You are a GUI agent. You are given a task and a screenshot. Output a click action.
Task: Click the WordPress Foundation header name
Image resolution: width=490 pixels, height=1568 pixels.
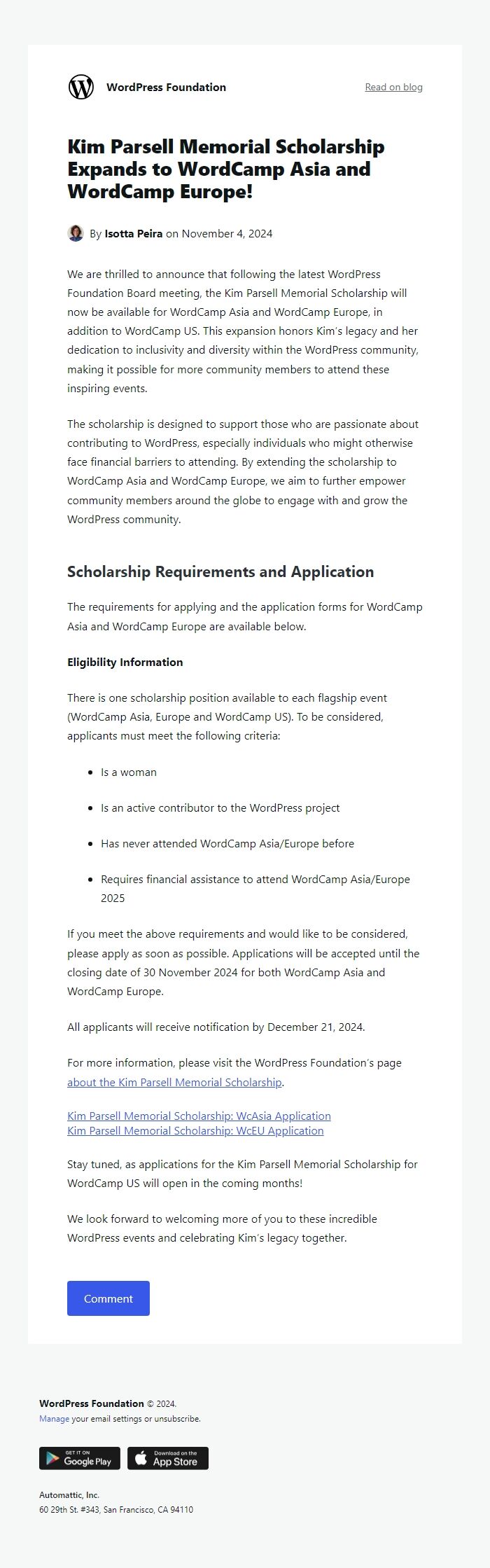[x=166, y=87]
